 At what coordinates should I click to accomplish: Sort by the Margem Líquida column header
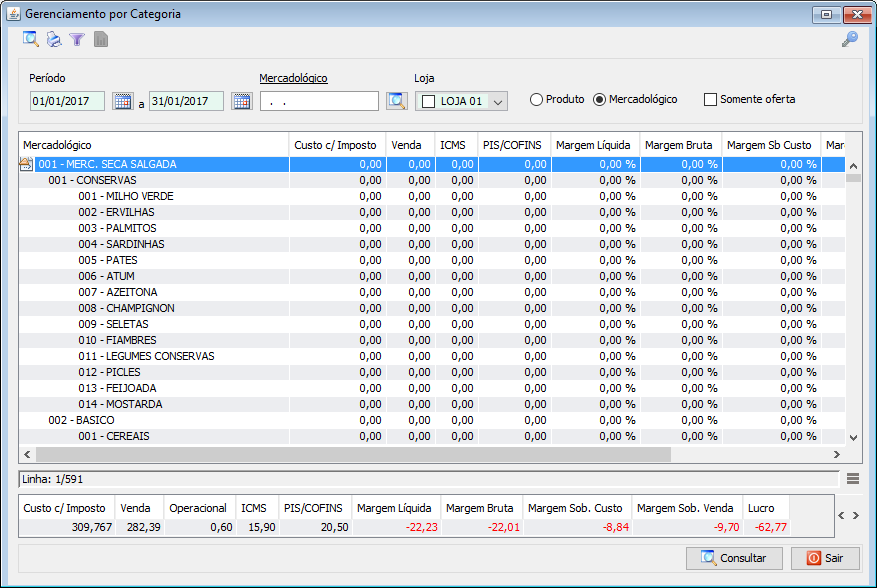(x=594, y=145)
